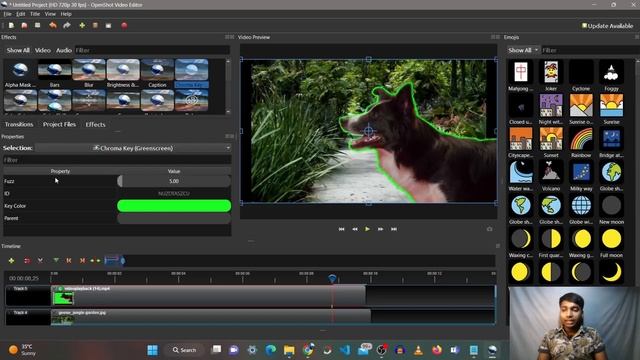The width and height of the screenshot is (640, 360).
Task: Open the Choose Profile toolbar icon
Action: pyautogui.click(x=95, y=25)
